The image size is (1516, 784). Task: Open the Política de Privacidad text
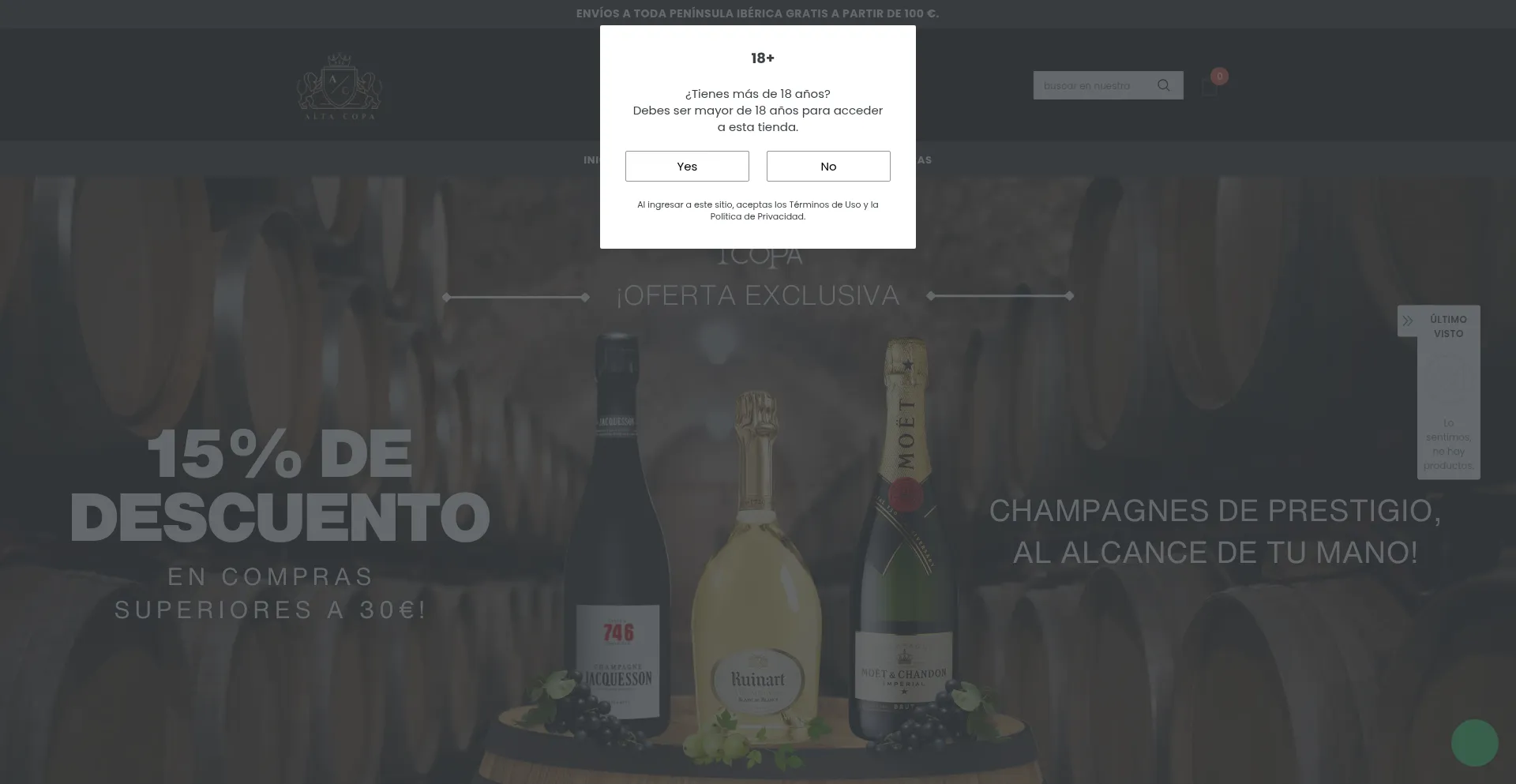pyautogui.click(x=758, y=216)
